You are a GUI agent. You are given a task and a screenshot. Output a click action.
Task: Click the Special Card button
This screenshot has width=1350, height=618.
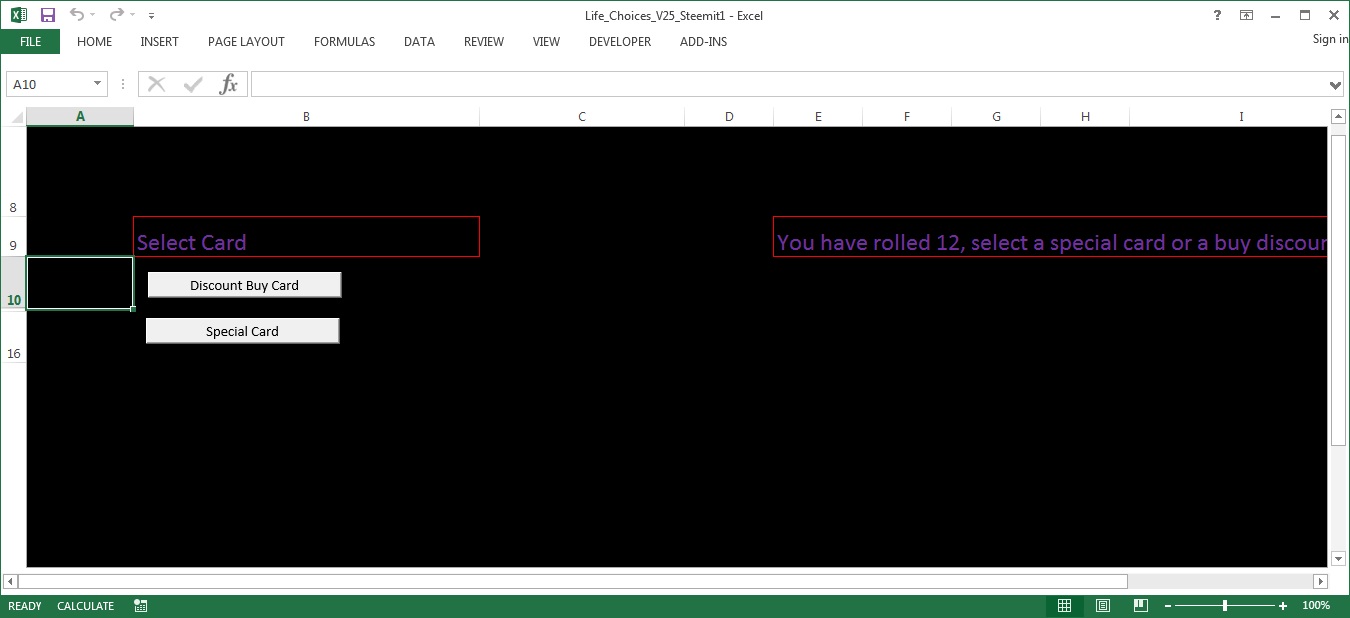(x=242, y=331)
